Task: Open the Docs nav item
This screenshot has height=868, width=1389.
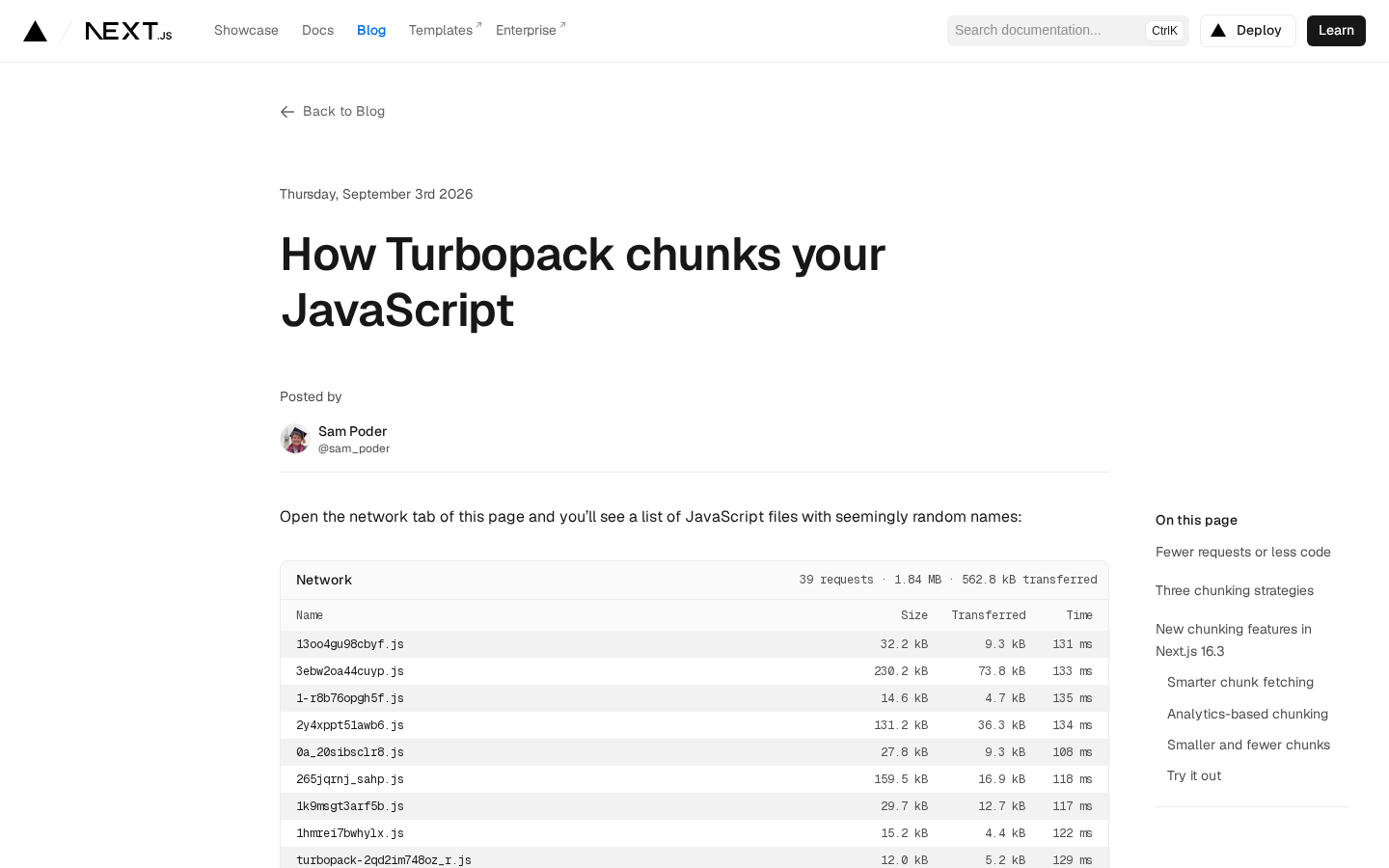Action: point(317,31)
